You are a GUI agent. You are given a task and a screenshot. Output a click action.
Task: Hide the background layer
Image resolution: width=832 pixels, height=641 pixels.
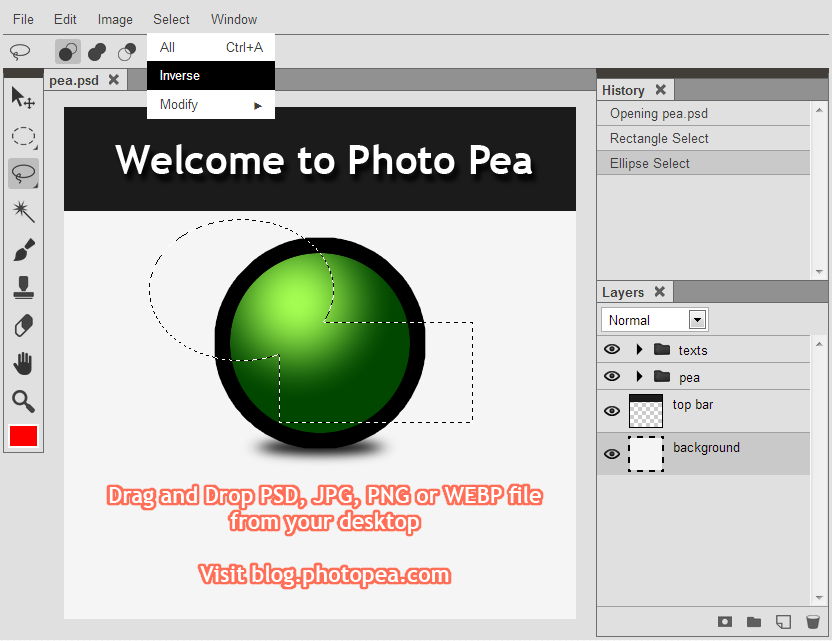[x=612, y=454]
